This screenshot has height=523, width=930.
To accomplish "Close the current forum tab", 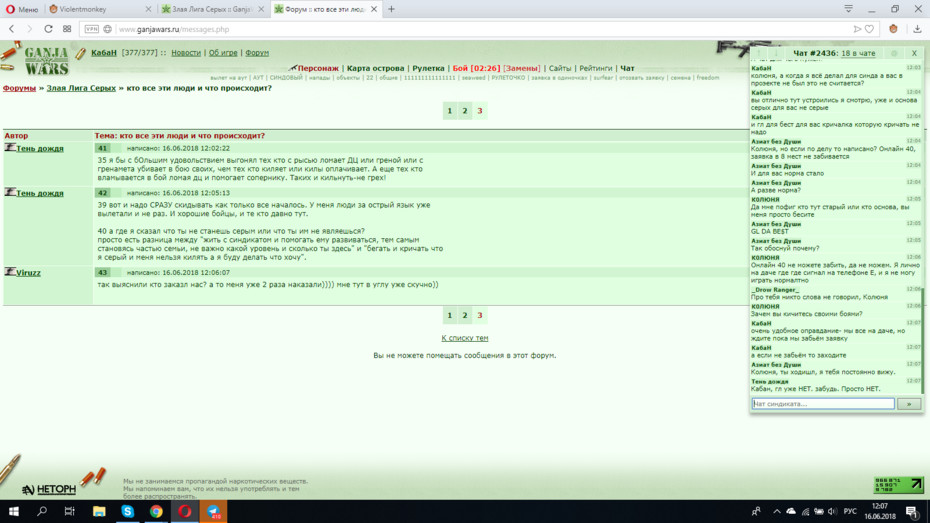I will (374, 9).
